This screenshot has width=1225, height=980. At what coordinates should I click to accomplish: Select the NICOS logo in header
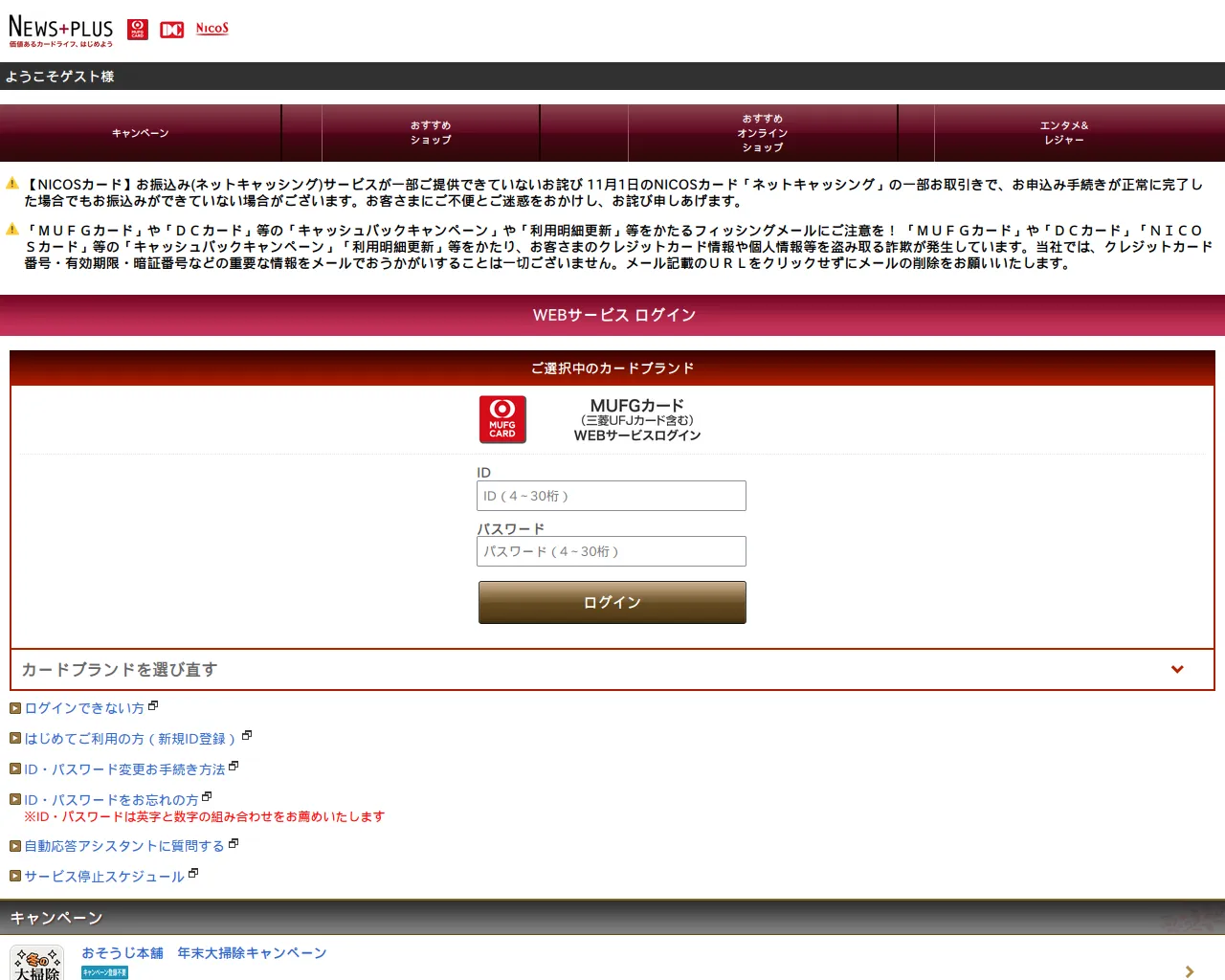click(212, 29)
